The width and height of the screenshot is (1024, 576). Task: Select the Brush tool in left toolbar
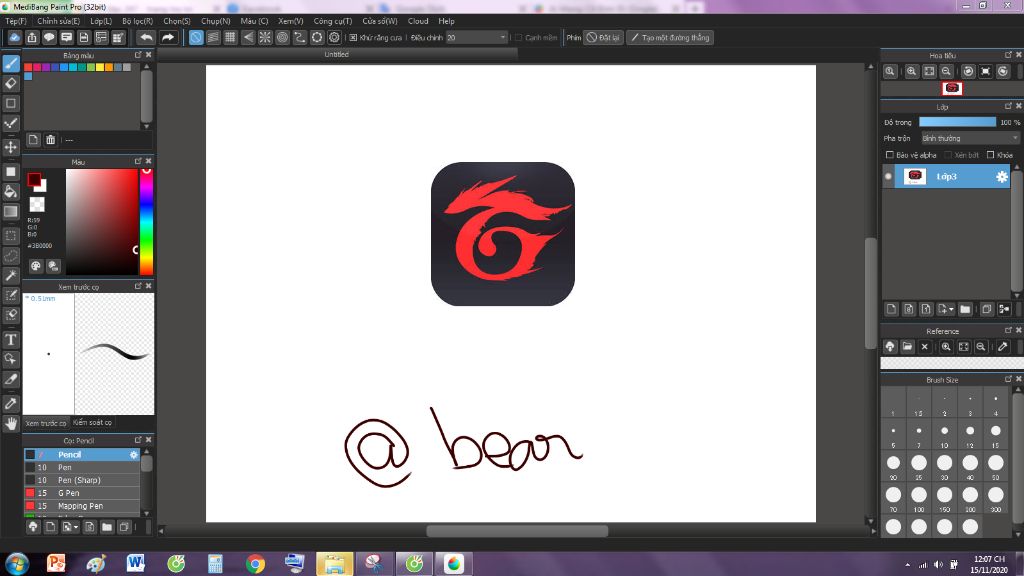tap(11, 63)
